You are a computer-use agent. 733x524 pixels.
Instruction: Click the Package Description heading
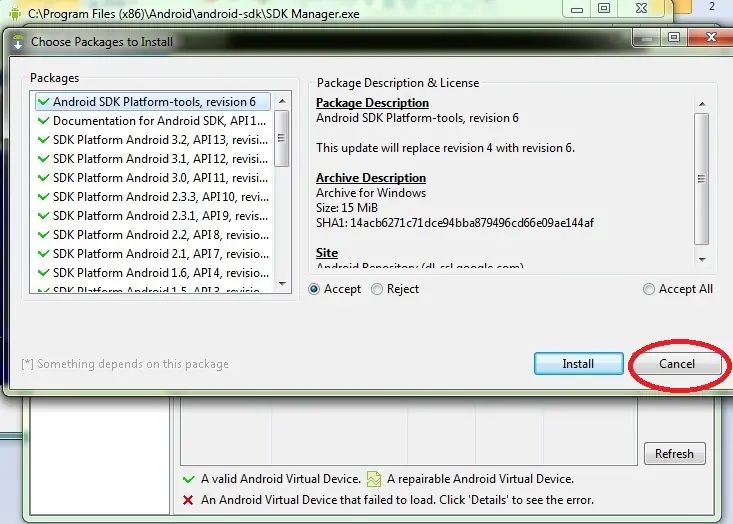tap(372, 103)
